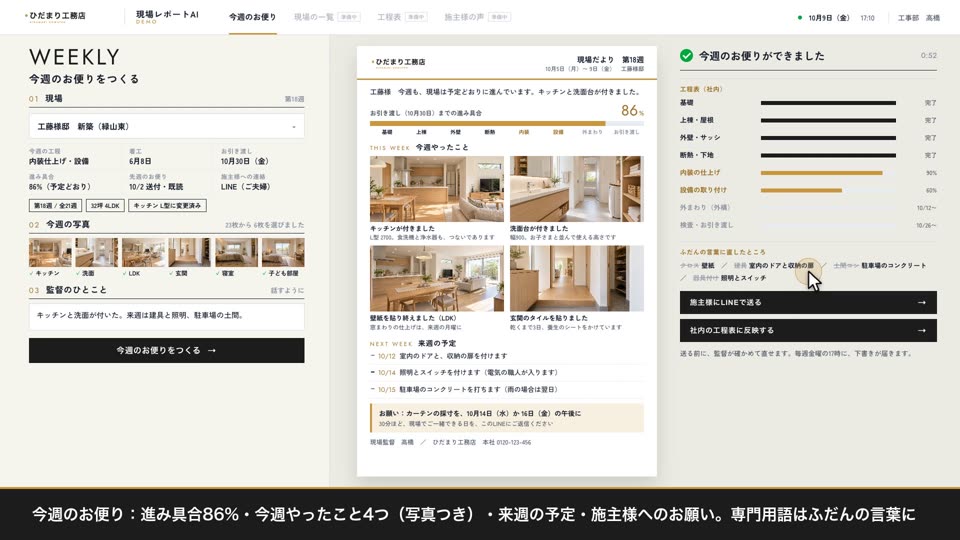The height and width of the screenshot is (540, 960).
Task: Click 社内の工程表に反映する button
Action: (808, 331)
